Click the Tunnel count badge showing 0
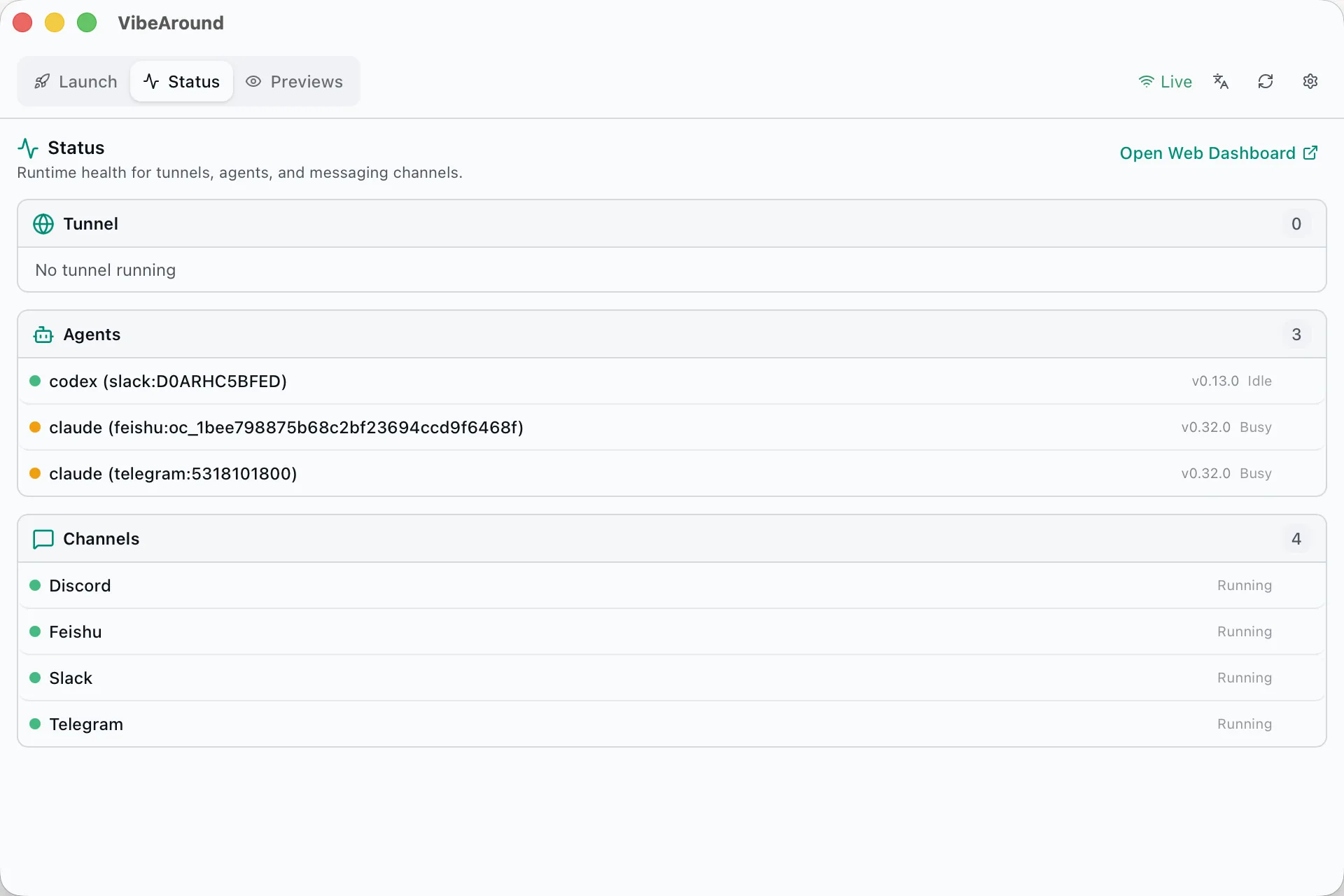This screenshot has width=1344, height=896. tap(1296, 224)
